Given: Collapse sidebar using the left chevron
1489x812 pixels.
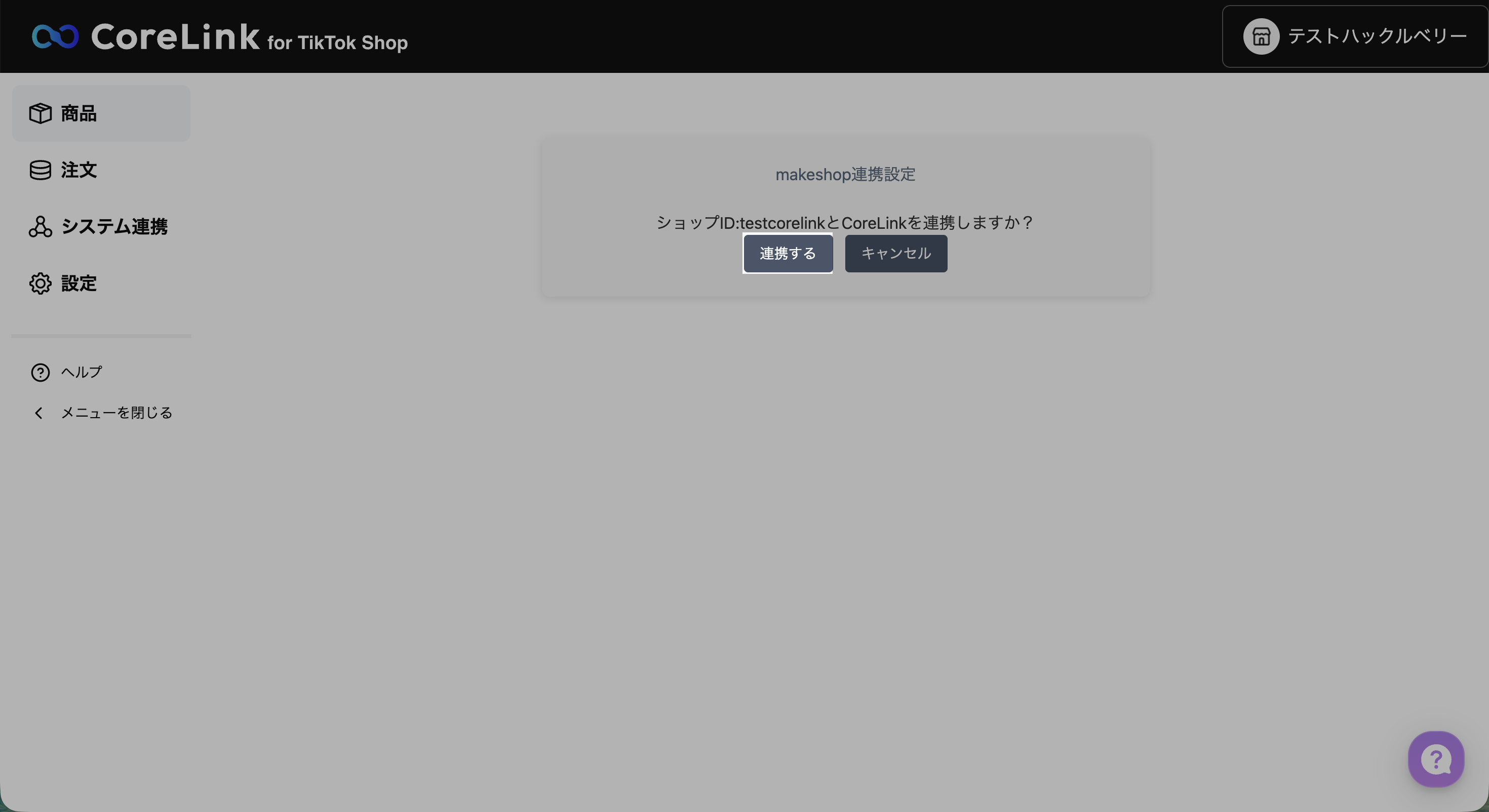Looking at the screenshot, I should (x=38, y=413).
